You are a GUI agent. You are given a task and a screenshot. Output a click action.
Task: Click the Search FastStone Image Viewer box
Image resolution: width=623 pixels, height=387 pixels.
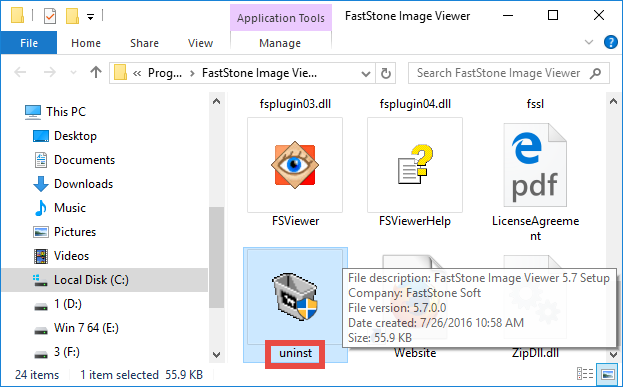pos(509,73)
